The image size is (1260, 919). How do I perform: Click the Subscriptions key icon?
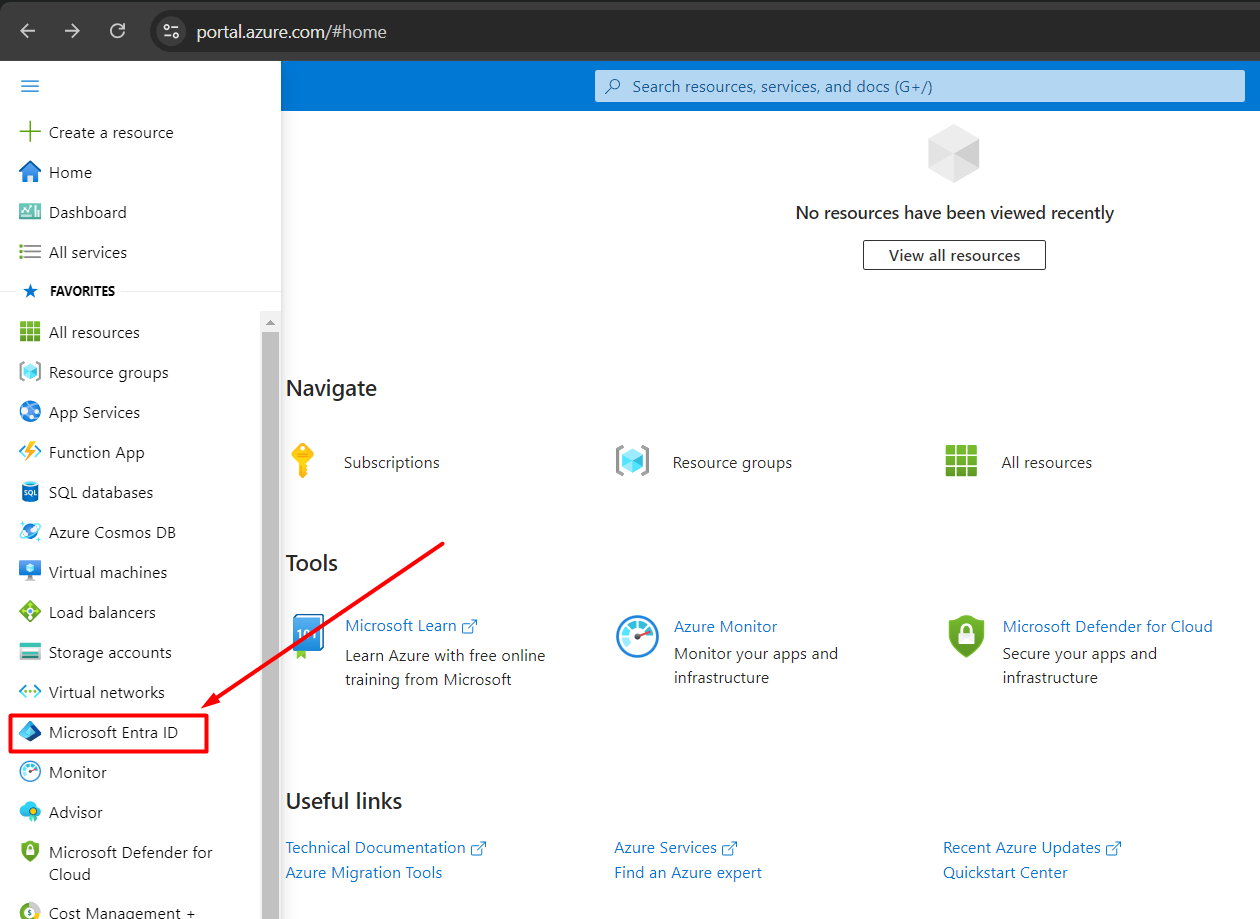302,461
